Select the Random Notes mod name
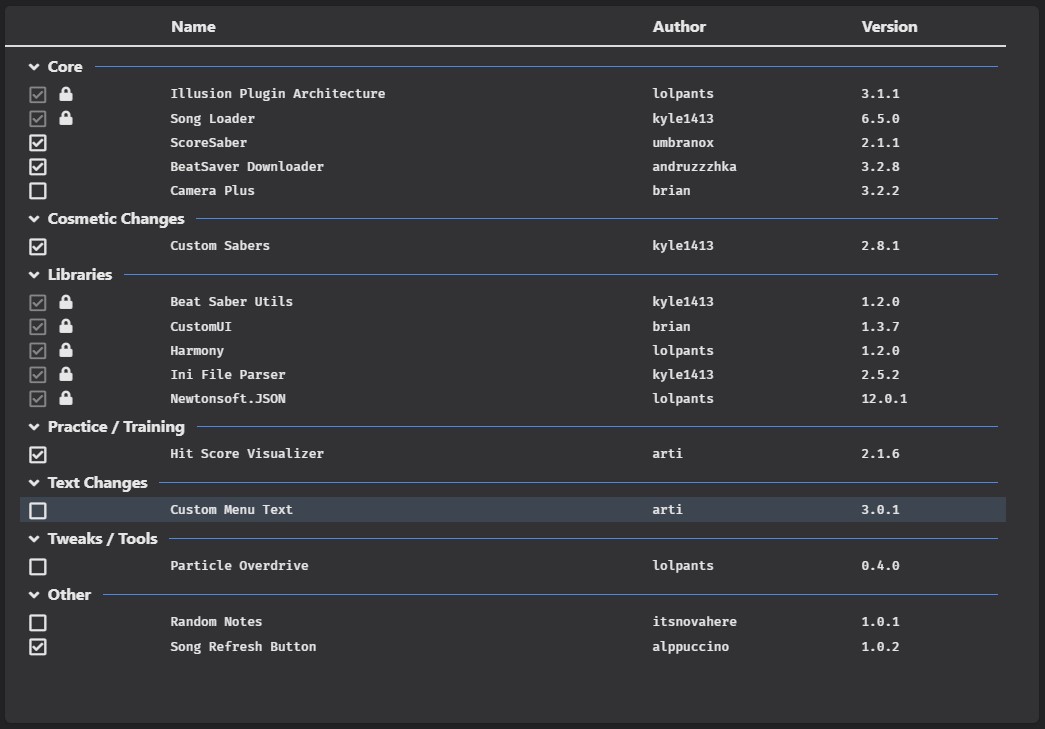 click(x=216, y=621)
